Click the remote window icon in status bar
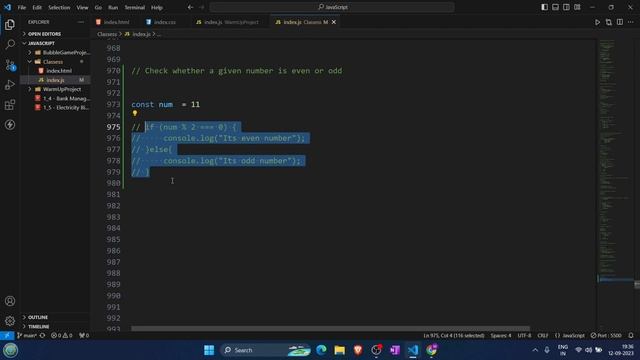The height and width of the screenshot is (360, 640). (x=7, y=336)
